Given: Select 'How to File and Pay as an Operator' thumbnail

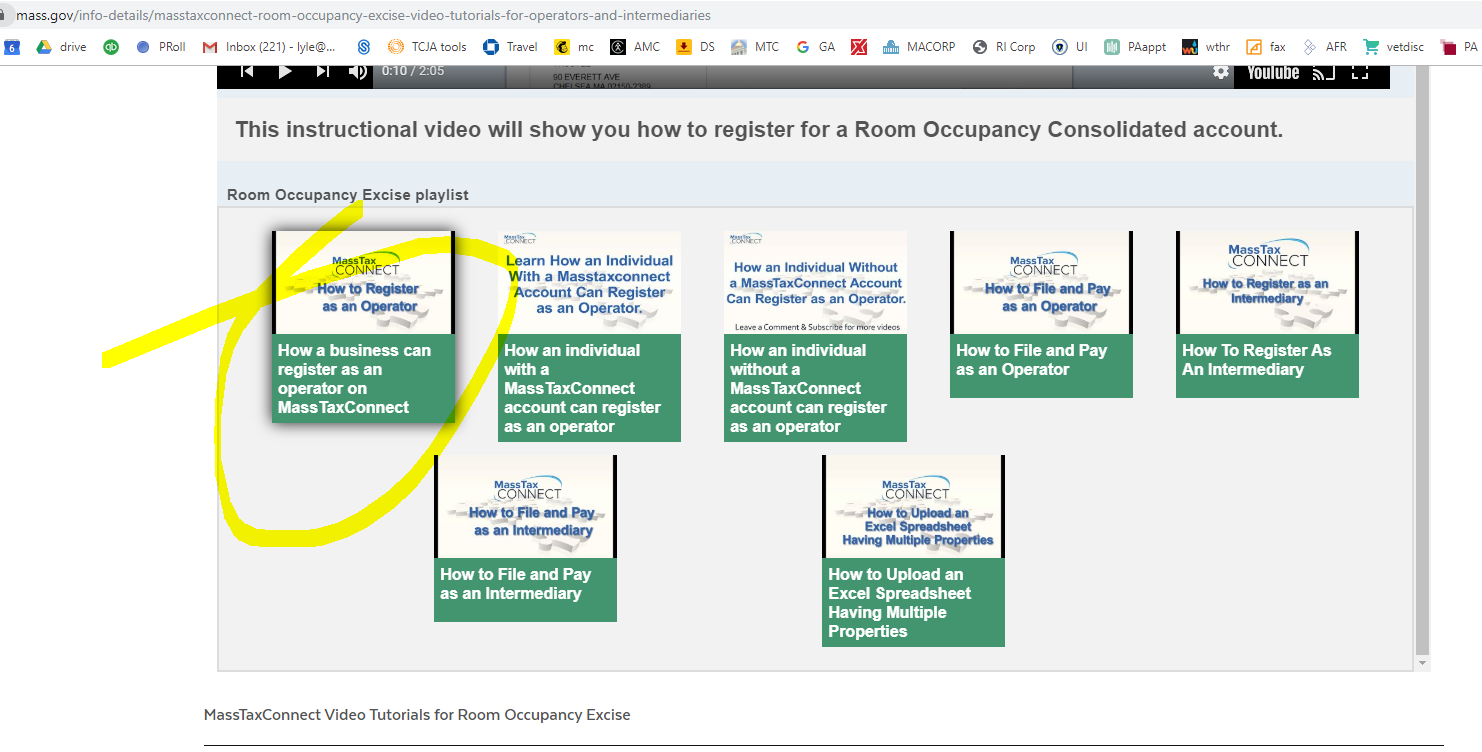Looking at the screenshot, I should 1042,283.
